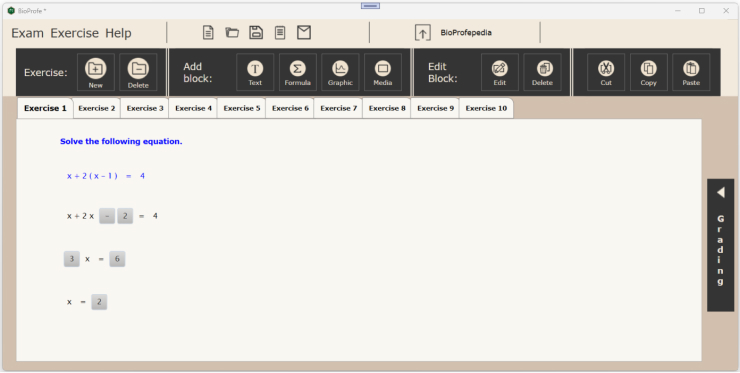Switch to Exercise 10 tab
This screenshot has height=373, width=740.
pos(486,108)
